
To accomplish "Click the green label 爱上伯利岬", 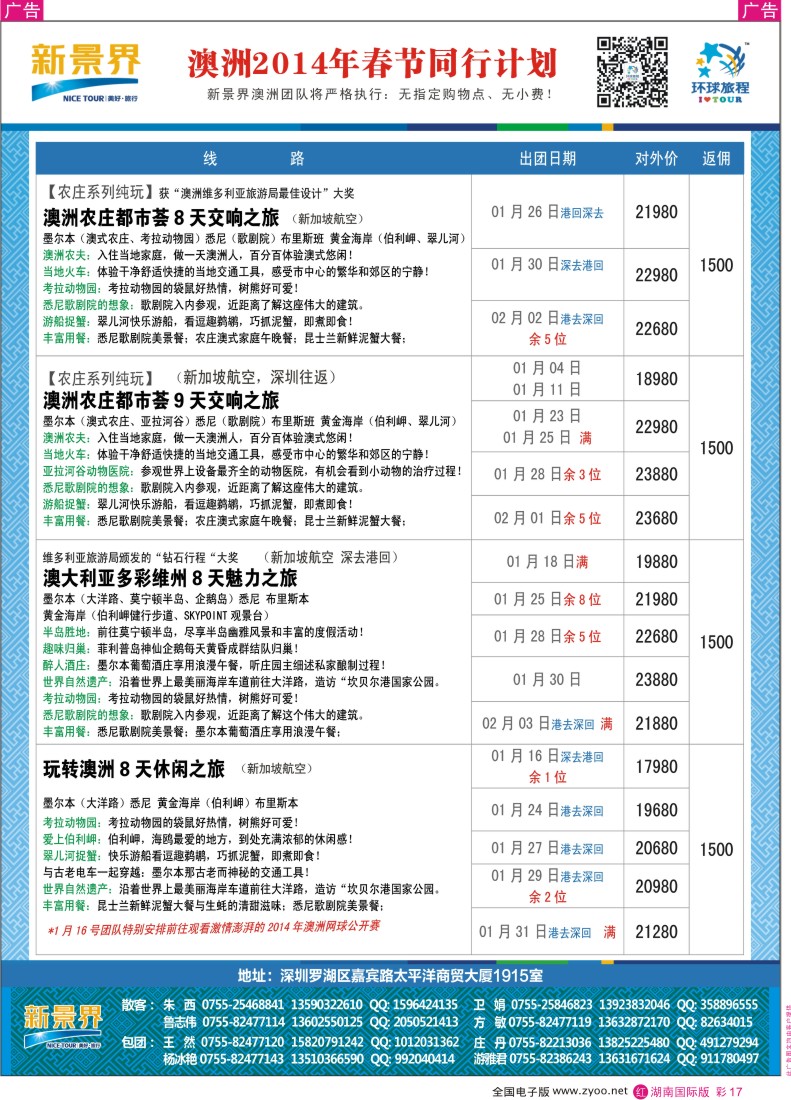I will point(74,839).
